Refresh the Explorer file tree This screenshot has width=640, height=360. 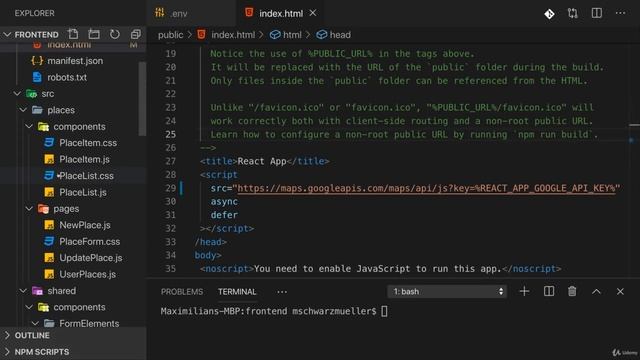click(x=115, y=34)
